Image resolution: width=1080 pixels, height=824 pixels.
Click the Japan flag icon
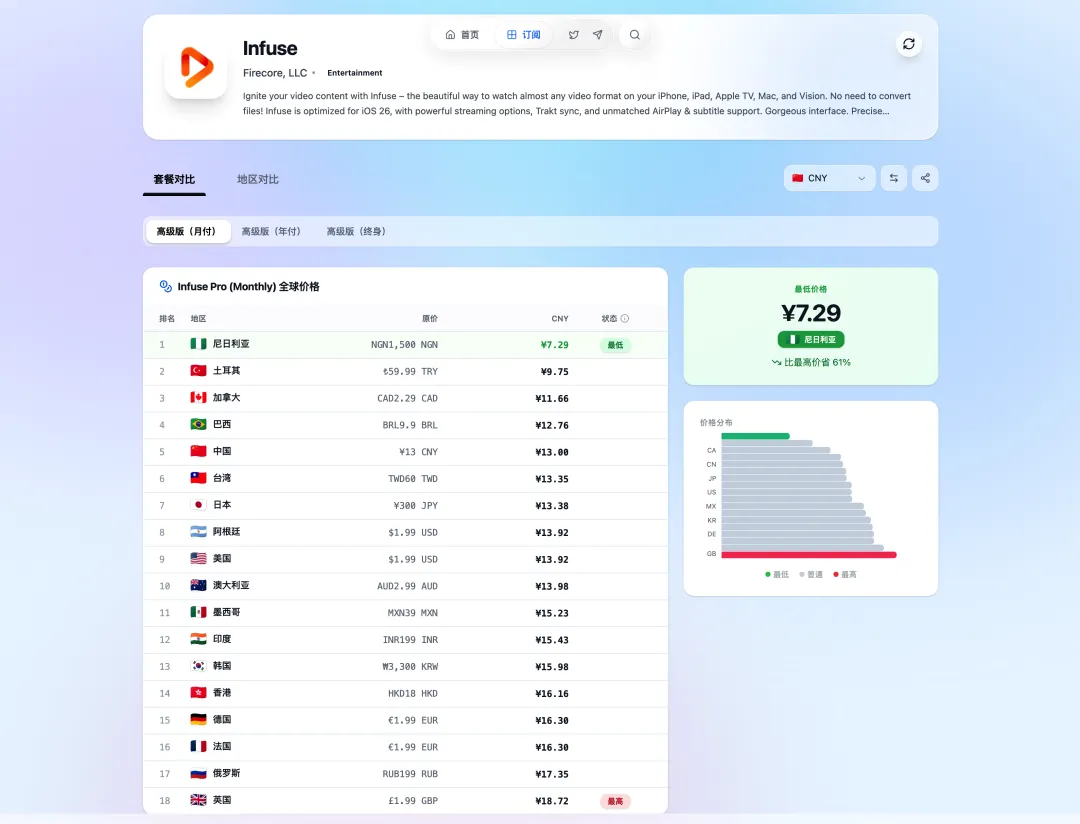pos(198,505)
